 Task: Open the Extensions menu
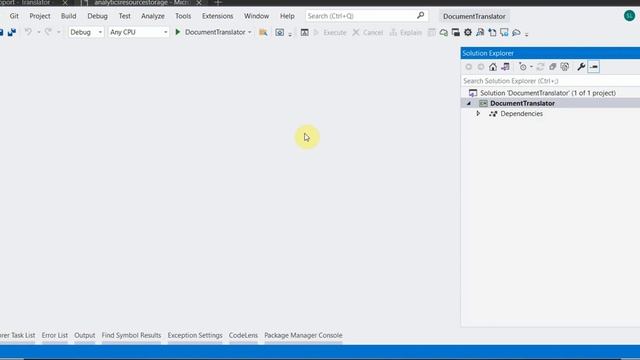tap(217, 16)
